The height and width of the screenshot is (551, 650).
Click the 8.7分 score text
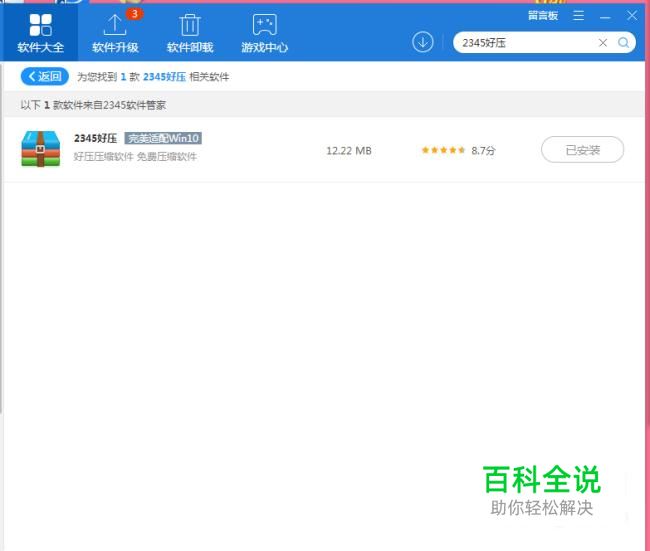[x=483, y=150]
